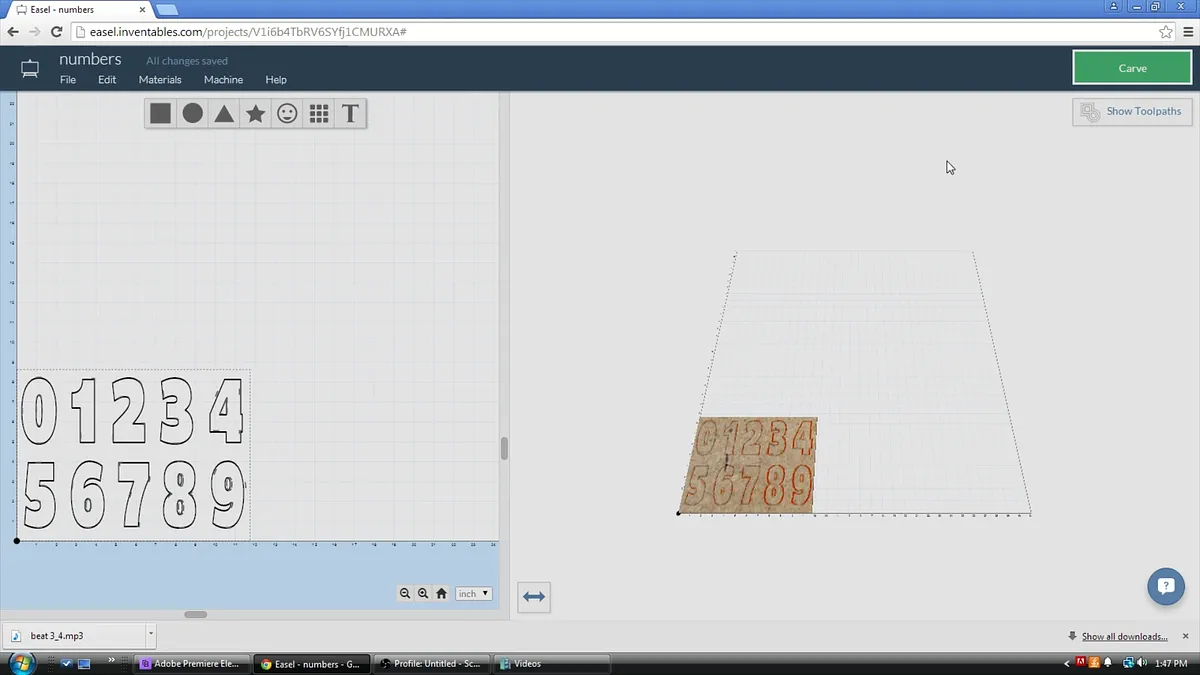Open the Materials menu
The image size is (1200, 675).
pos(160,80)
